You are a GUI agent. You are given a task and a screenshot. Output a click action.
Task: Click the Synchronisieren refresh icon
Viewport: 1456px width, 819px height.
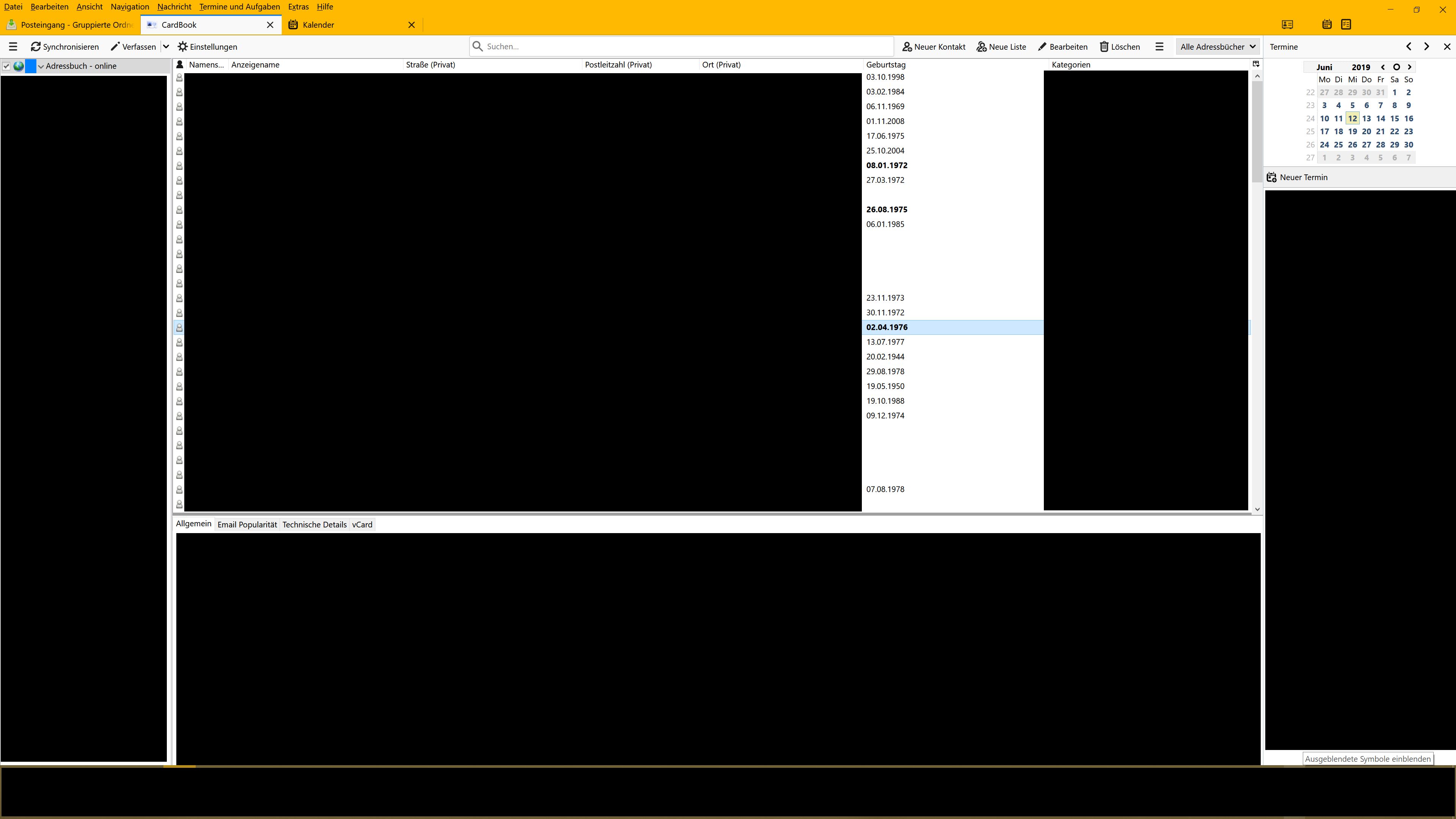point(36,46)
